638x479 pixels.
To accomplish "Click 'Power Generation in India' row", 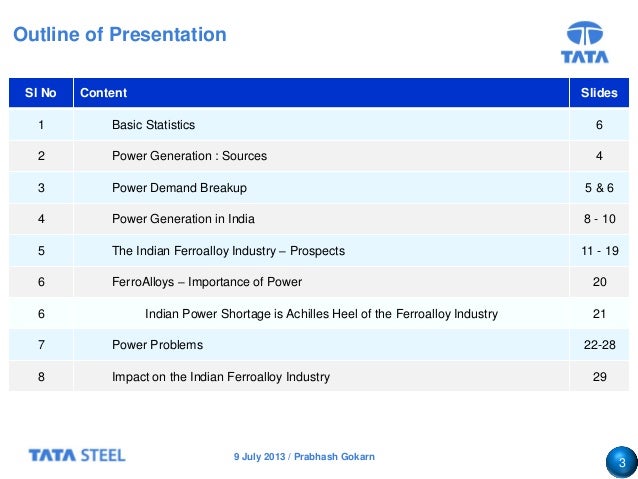I will [183, 219].
